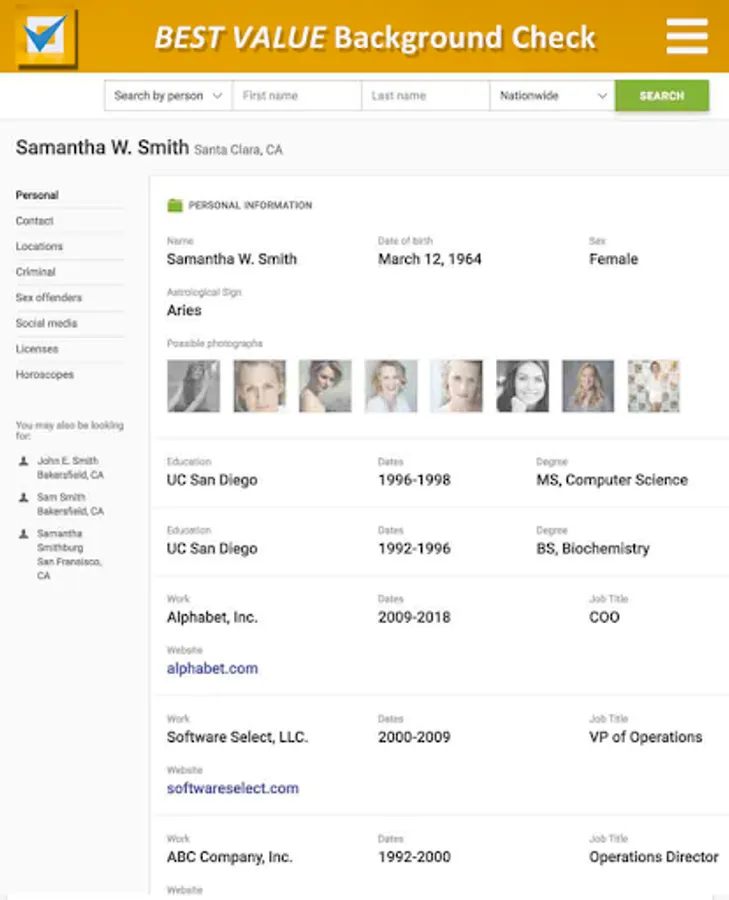This screenshot has height=900, width=729.
Task: Go to Horoscopes sidebar section
Action: tap(45, 374)
